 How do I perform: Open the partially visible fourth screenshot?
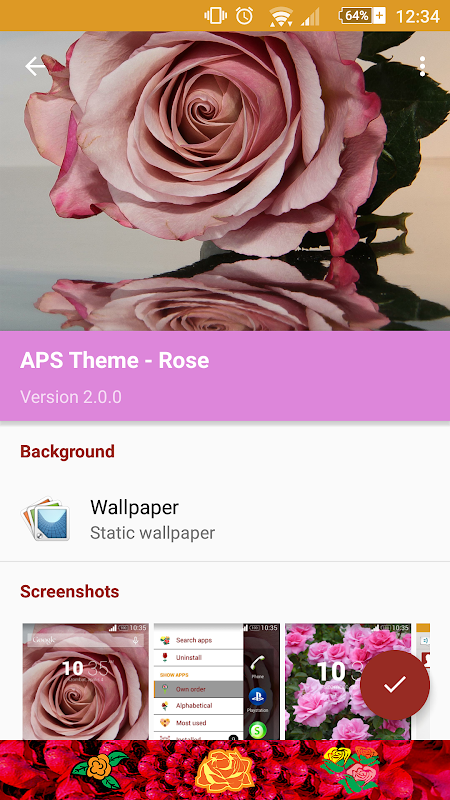(x=423, y=681)
